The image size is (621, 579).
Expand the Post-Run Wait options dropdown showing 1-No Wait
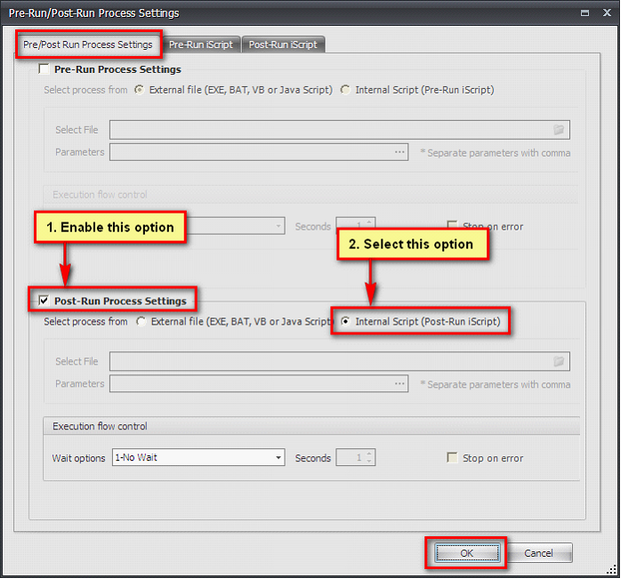pos(279,458)
